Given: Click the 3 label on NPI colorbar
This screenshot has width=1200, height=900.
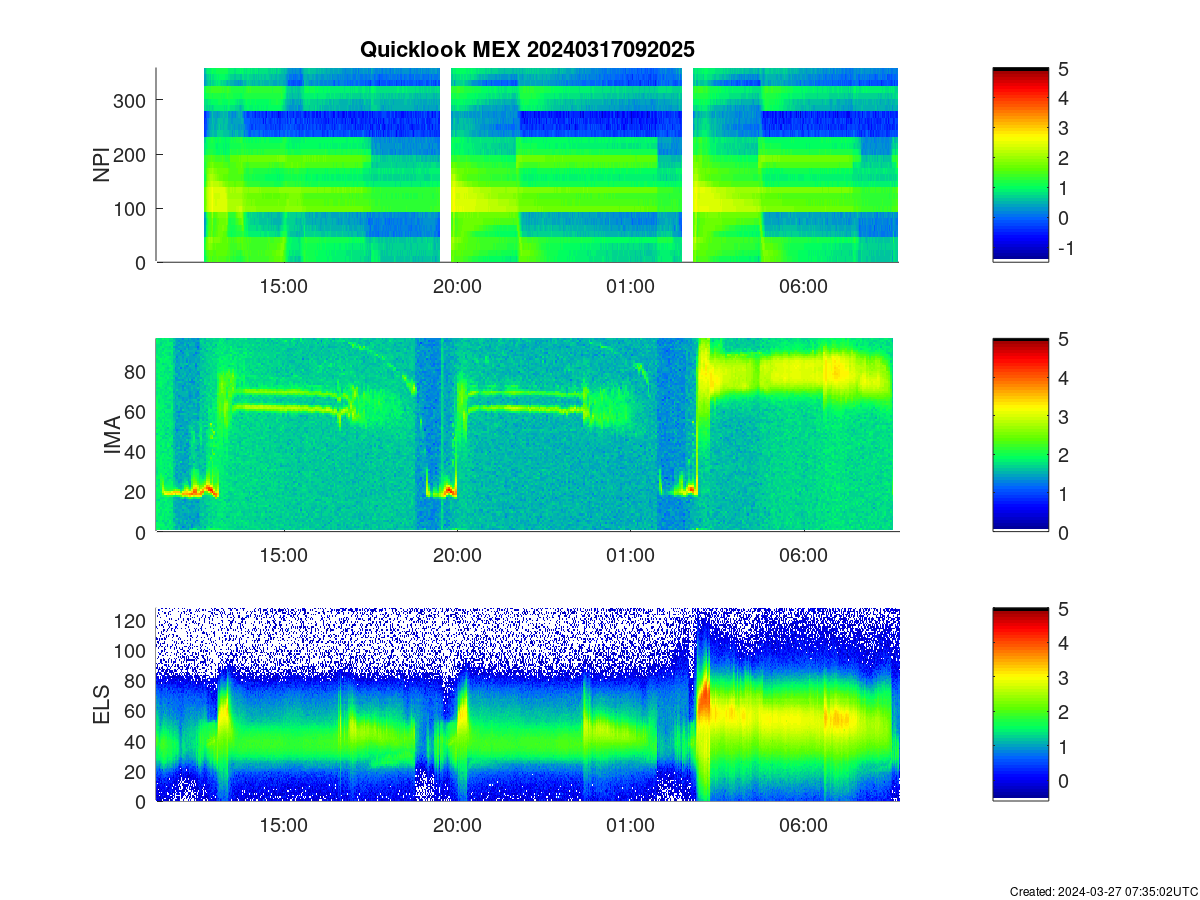Looking at the screenshot, I should [x=1063, y=128].
